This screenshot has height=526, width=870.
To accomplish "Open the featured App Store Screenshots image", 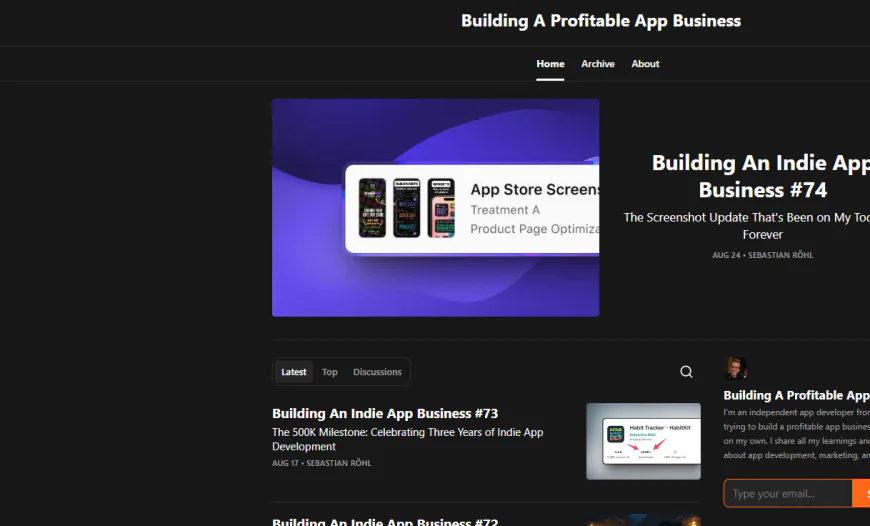I will (x=435, y=207).
